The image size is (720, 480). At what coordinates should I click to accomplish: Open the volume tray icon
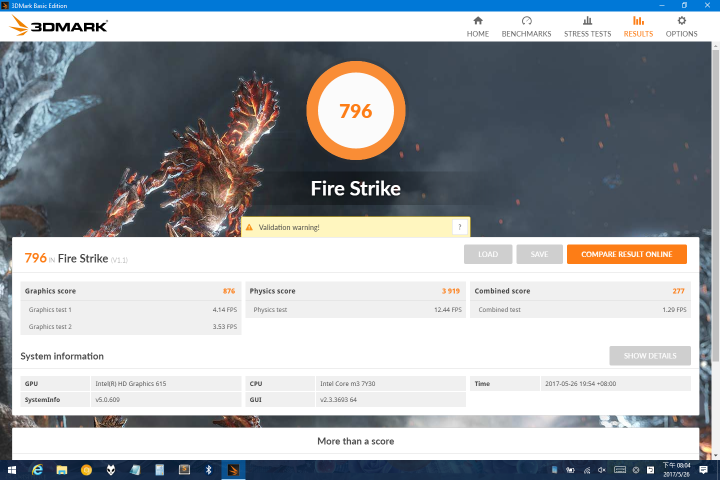(602, 470)
